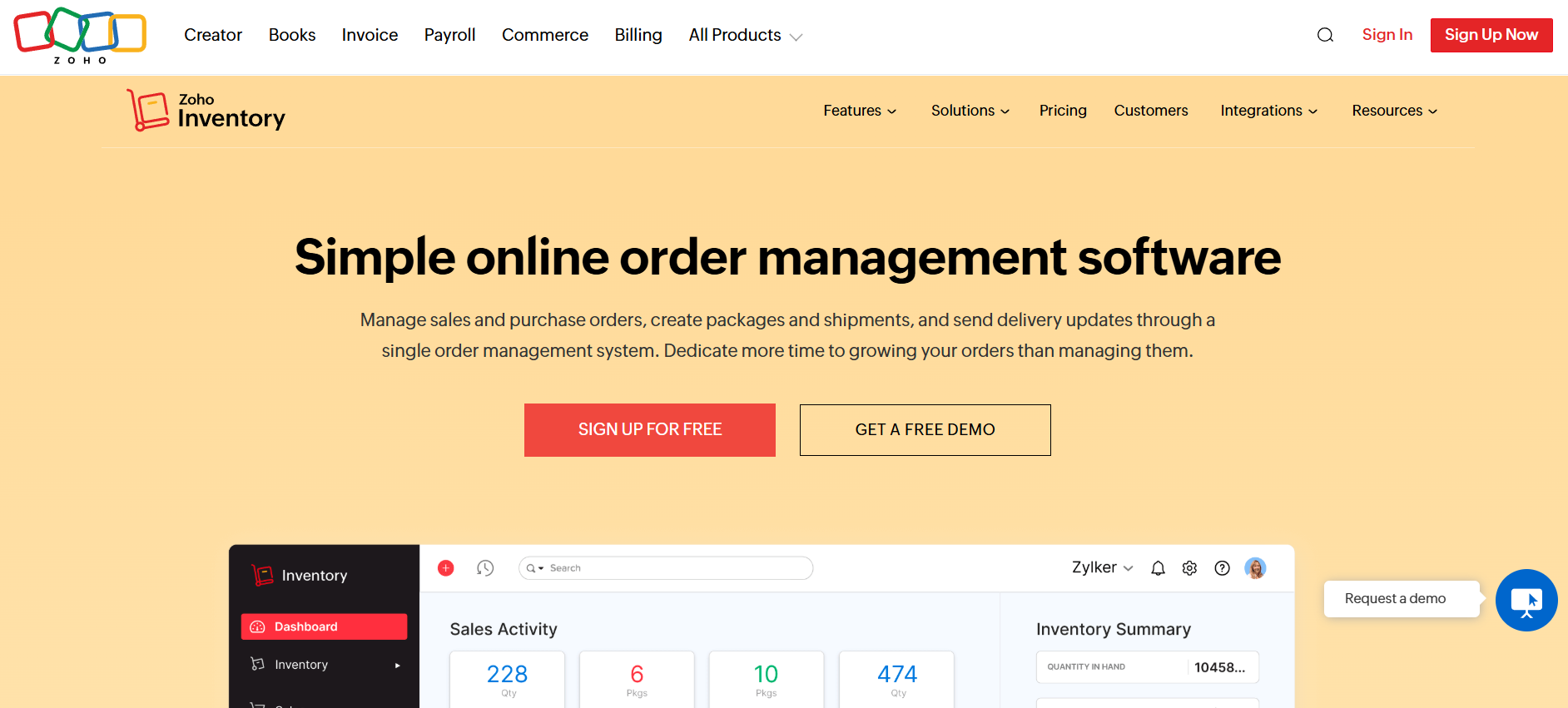This screenshot has height=708, width=1568.
Task: Click the QUANTITY IN HAND label
Action: (x=1086, y=667)
